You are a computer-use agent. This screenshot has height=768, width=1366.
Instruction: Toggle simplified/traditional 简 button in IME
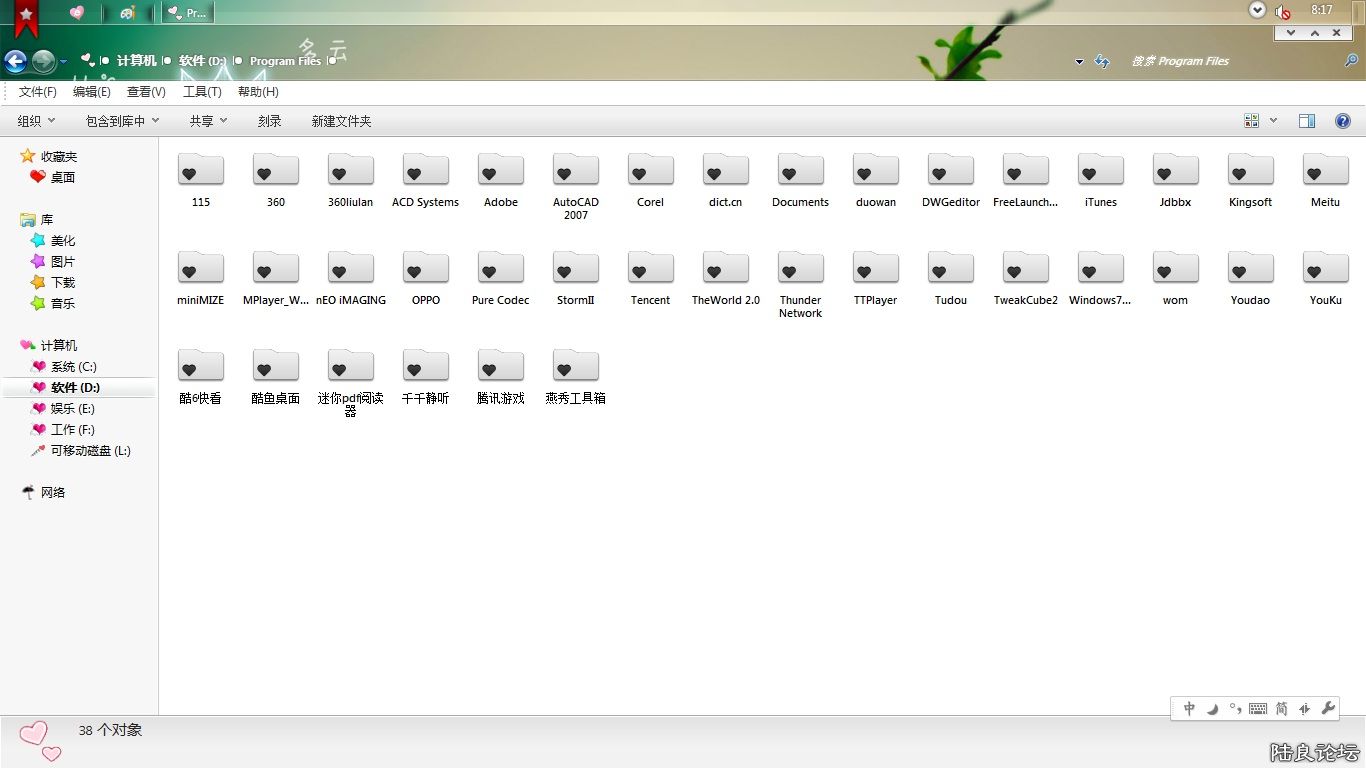(x=1281, y=708)
